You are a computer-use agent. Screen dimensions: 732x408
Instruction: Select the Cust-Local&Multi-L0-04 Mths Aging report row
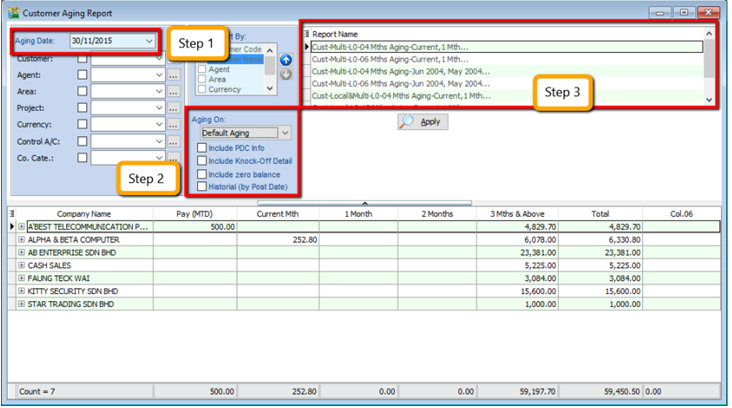click(x=400, y=96)
